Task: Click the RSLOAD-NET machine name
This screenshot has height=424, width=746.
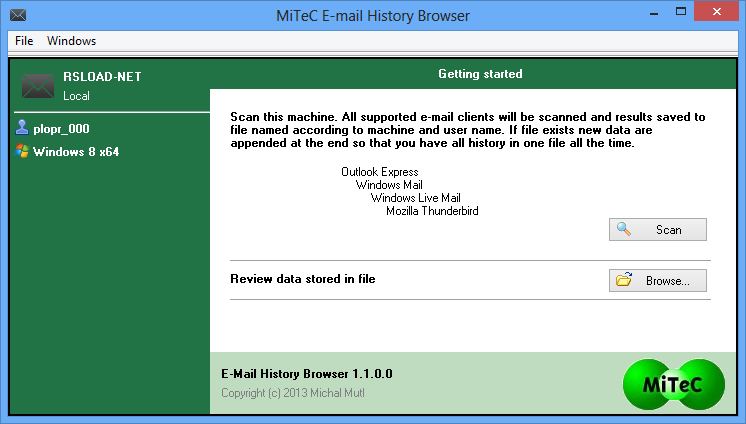Action: pos(102,77)
